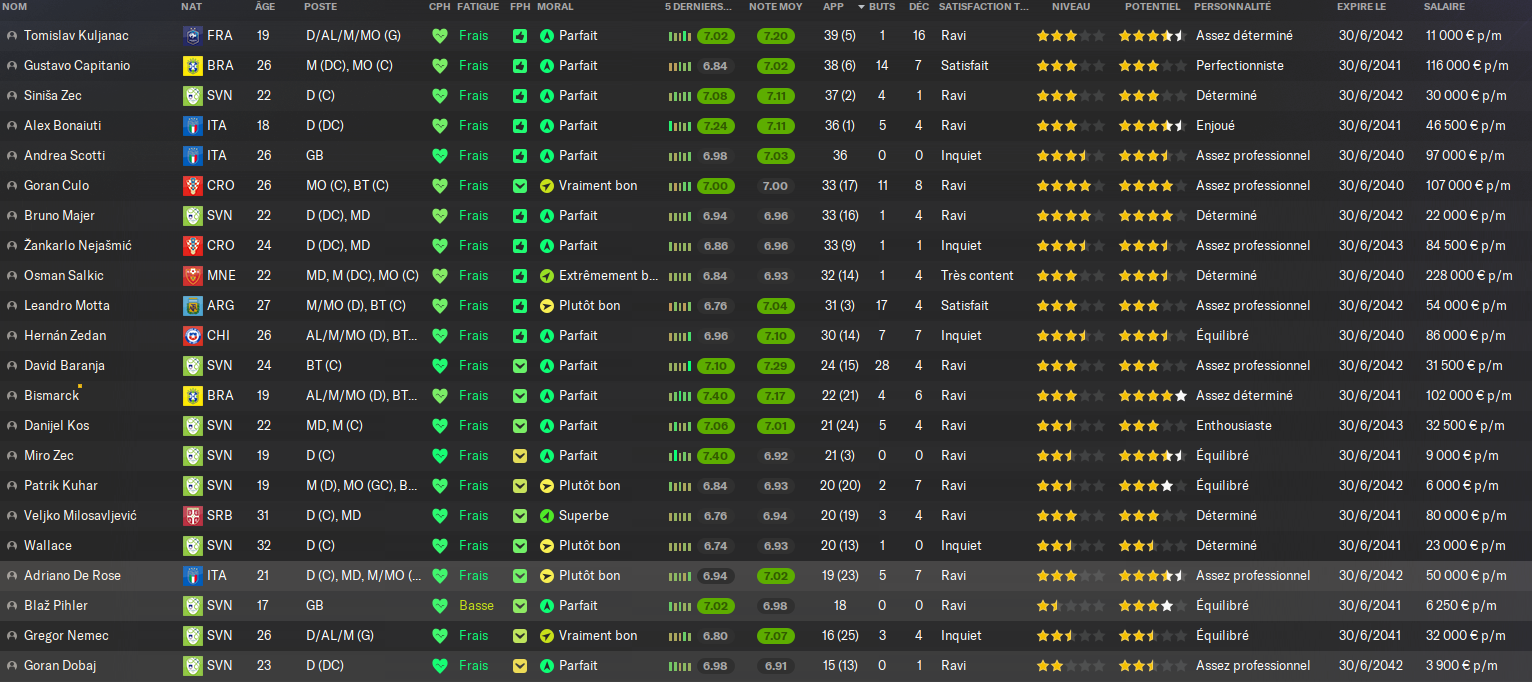The width and height of the screenshot is (1532, 682).
Task: Click the player icon beside Tomislav Kuljanac
Action: (11, 36)
